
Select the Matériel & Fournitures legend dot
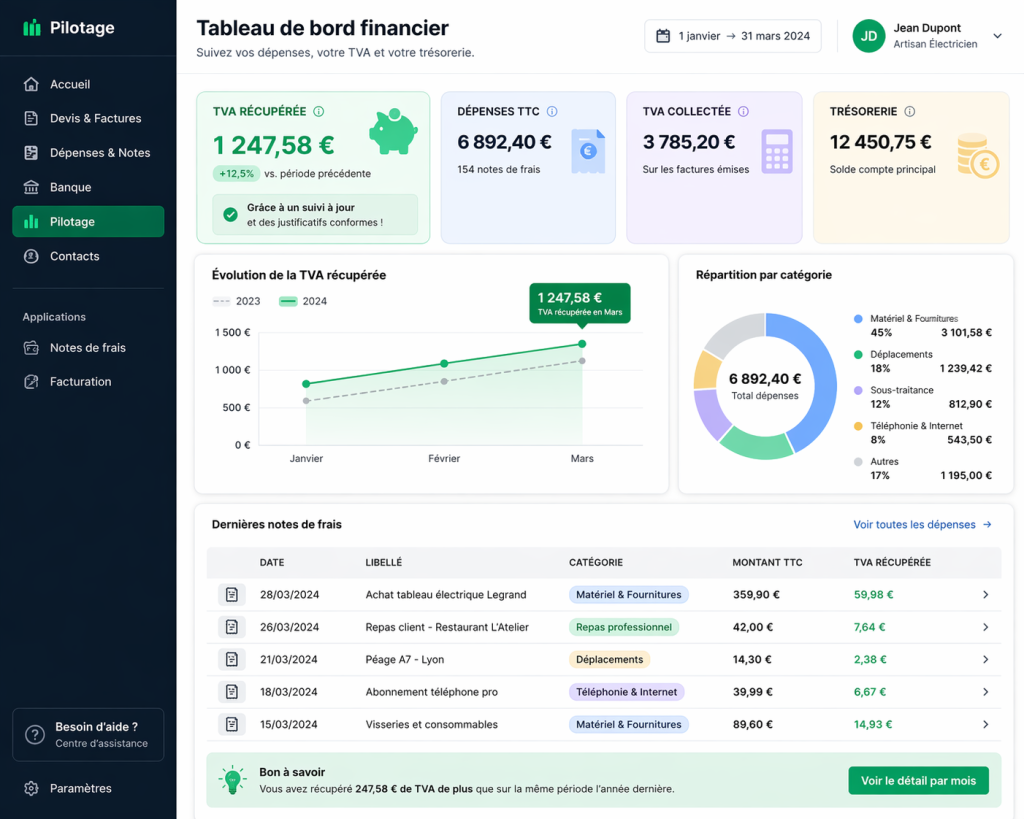click(x=858, y=319)
